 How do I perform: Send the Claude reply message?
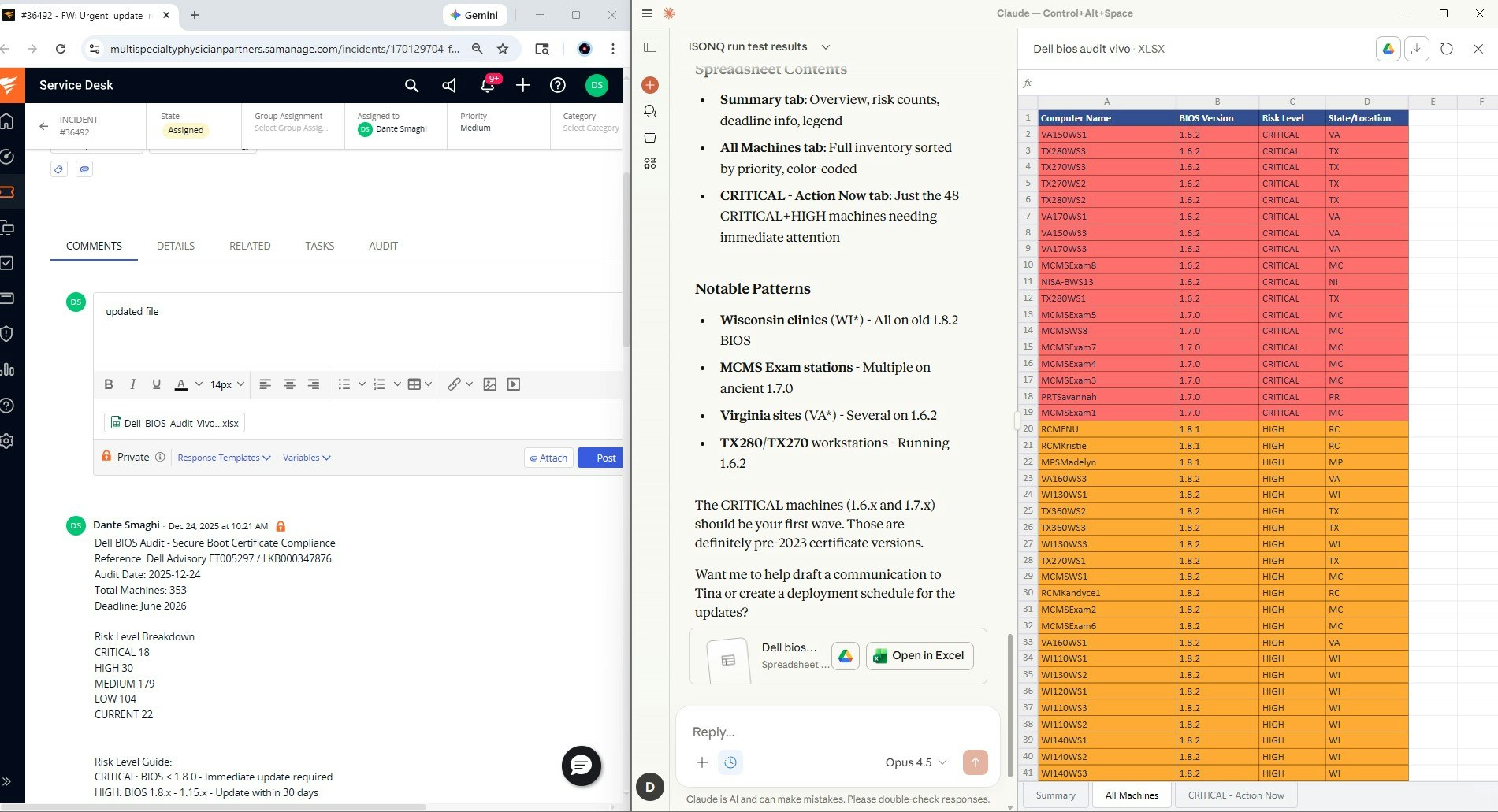point(976,762)
